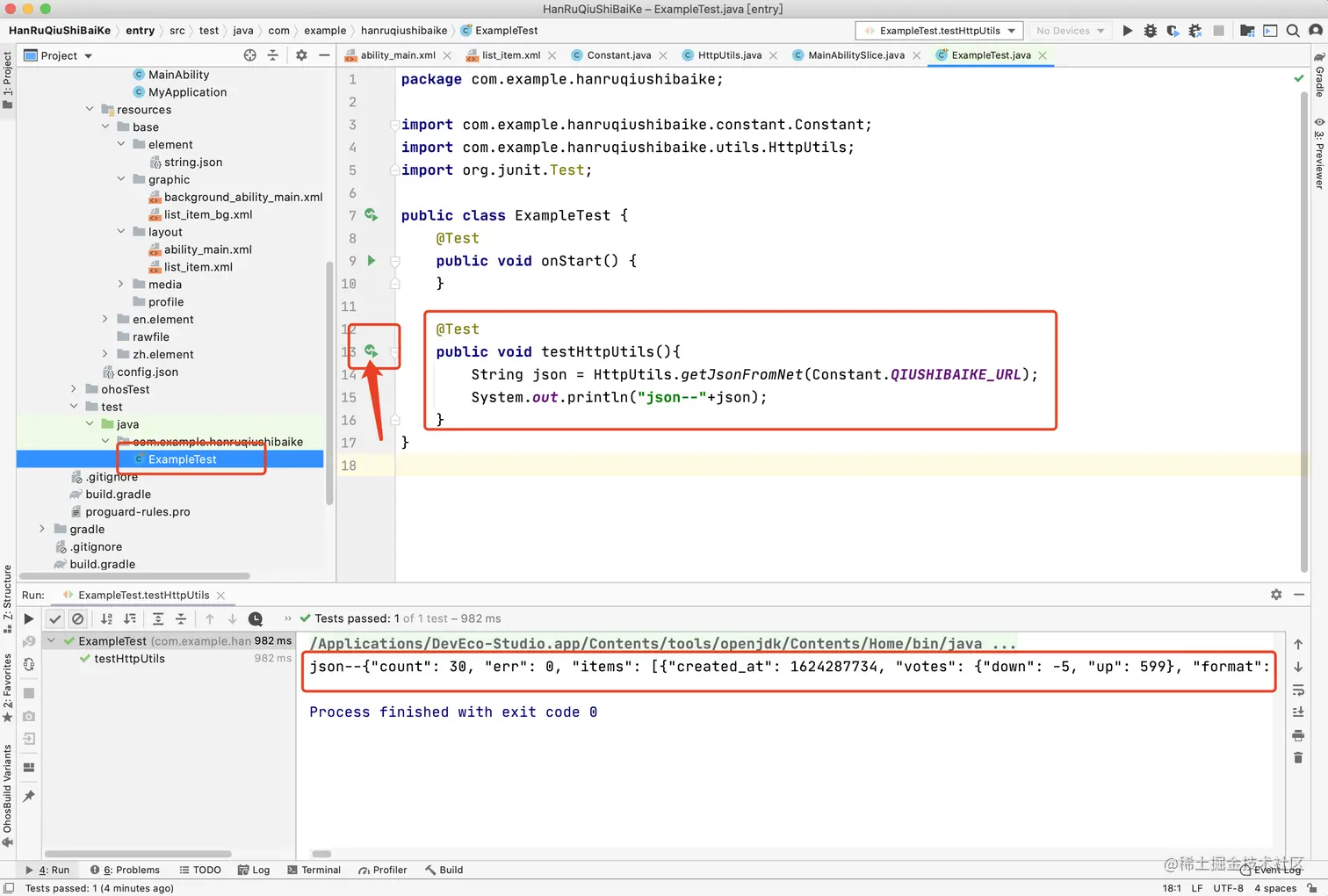The height and width of the screenshot is (896, 1328).
Task: Switch to ability_main.xml tab
Action: 398,55
